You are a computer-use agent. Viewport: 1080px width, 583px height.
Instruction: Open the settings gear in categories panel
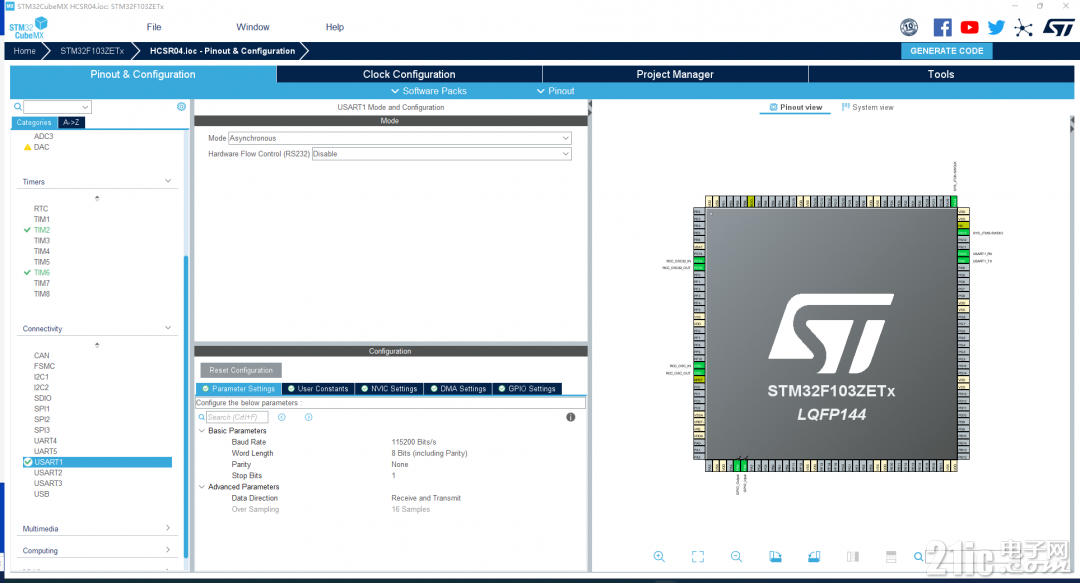(x=181, y=107)
